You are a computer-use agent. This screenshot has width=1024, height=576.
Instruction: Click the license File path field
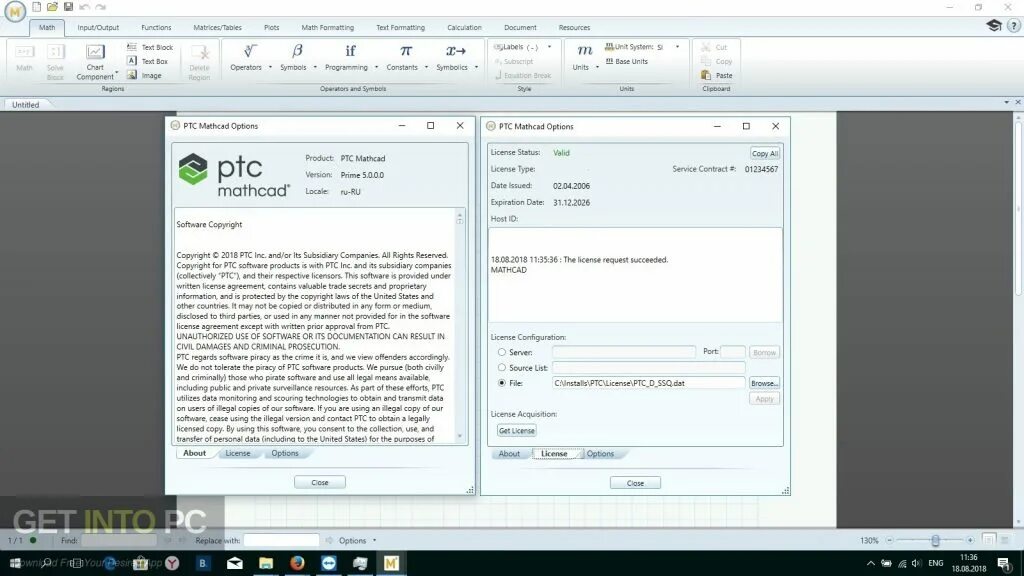coord(648,383)
